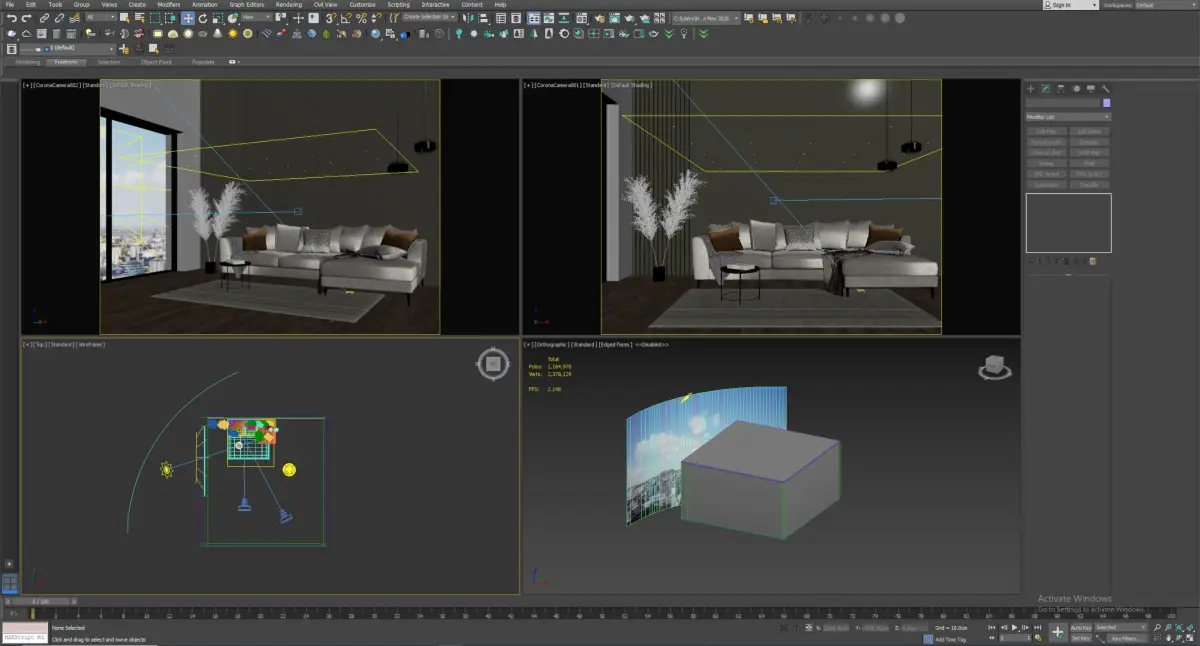
Task: Toggle the Percent Snap icon
Action: tap(361, 18)
